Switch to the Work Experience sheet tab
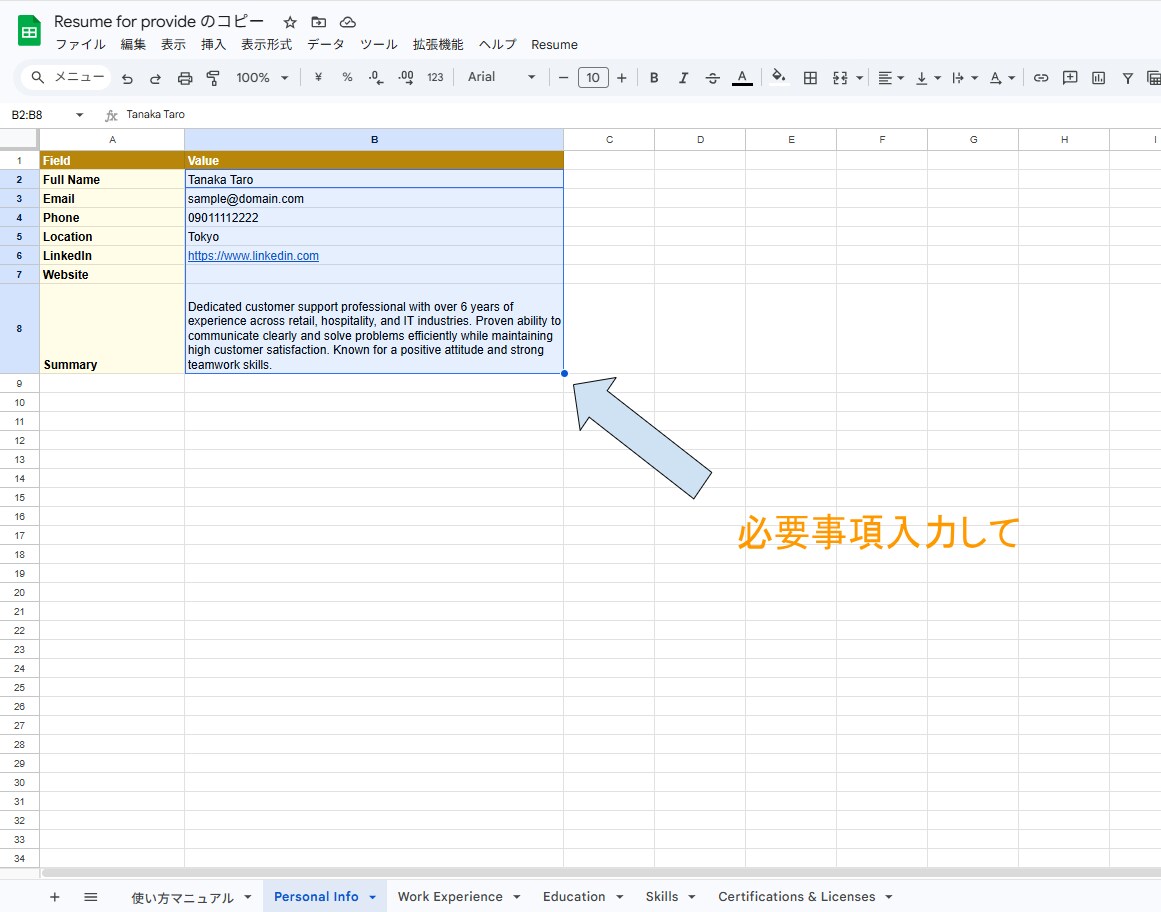 [x=450, y=896]
